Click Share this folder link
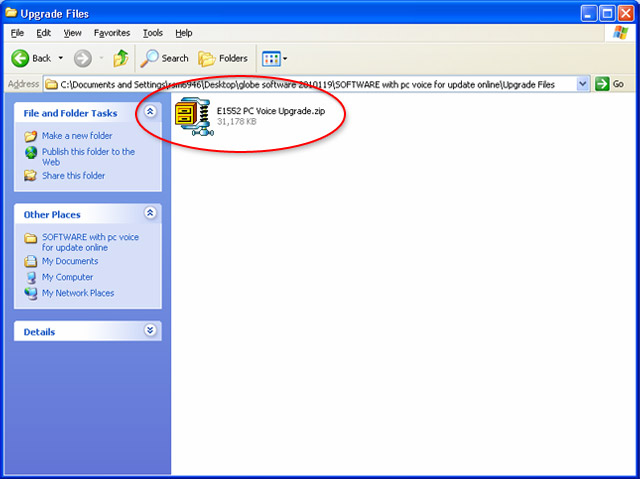The image size is (640, 479). pyautogui.click(x=73, y=175)
